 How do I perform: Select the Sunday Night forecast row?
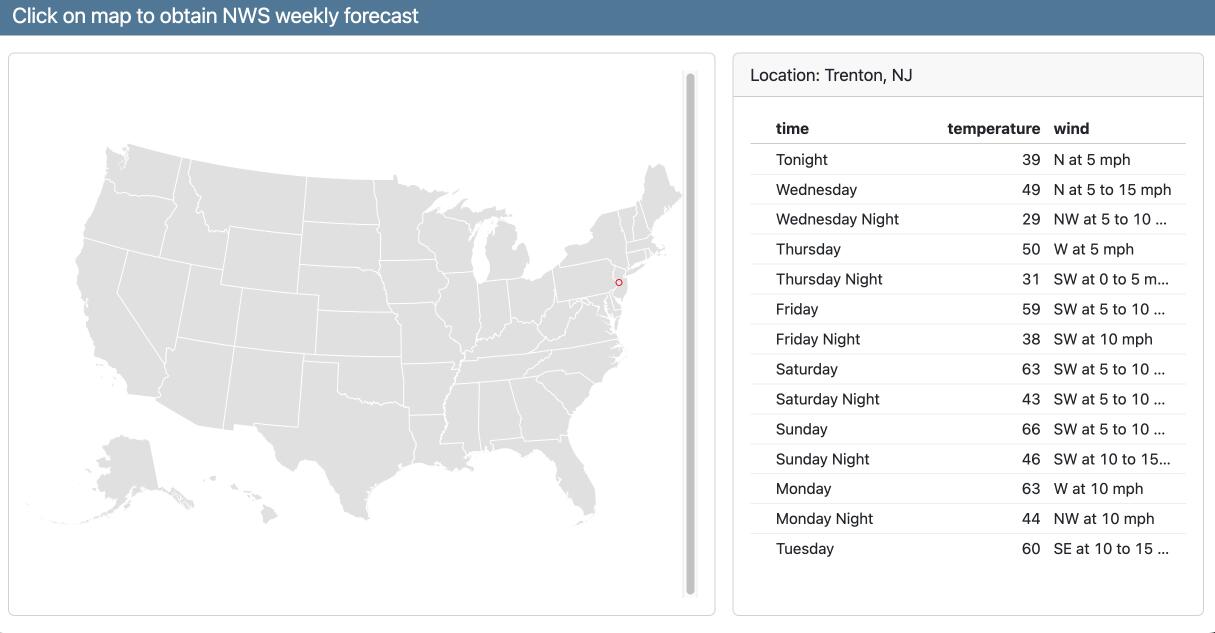pos(967,460)
